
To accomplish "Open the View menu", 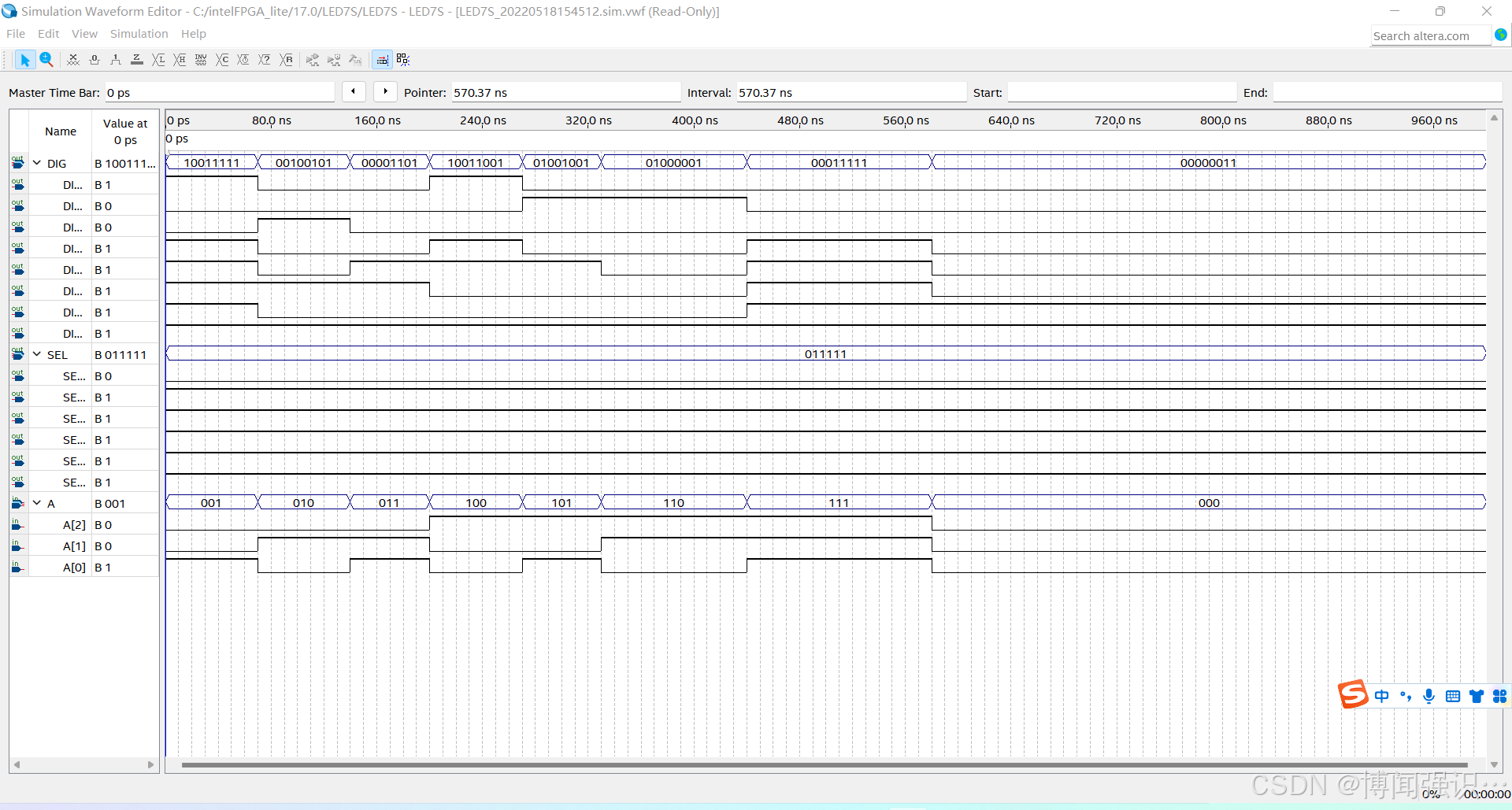I will [x=84, y=34].
